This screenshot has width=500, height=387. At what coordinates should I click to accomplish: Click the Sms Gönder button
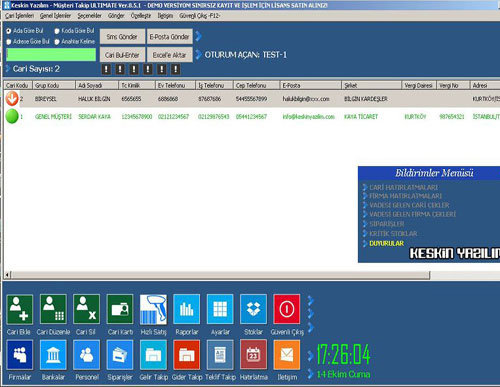coord(122,37)
